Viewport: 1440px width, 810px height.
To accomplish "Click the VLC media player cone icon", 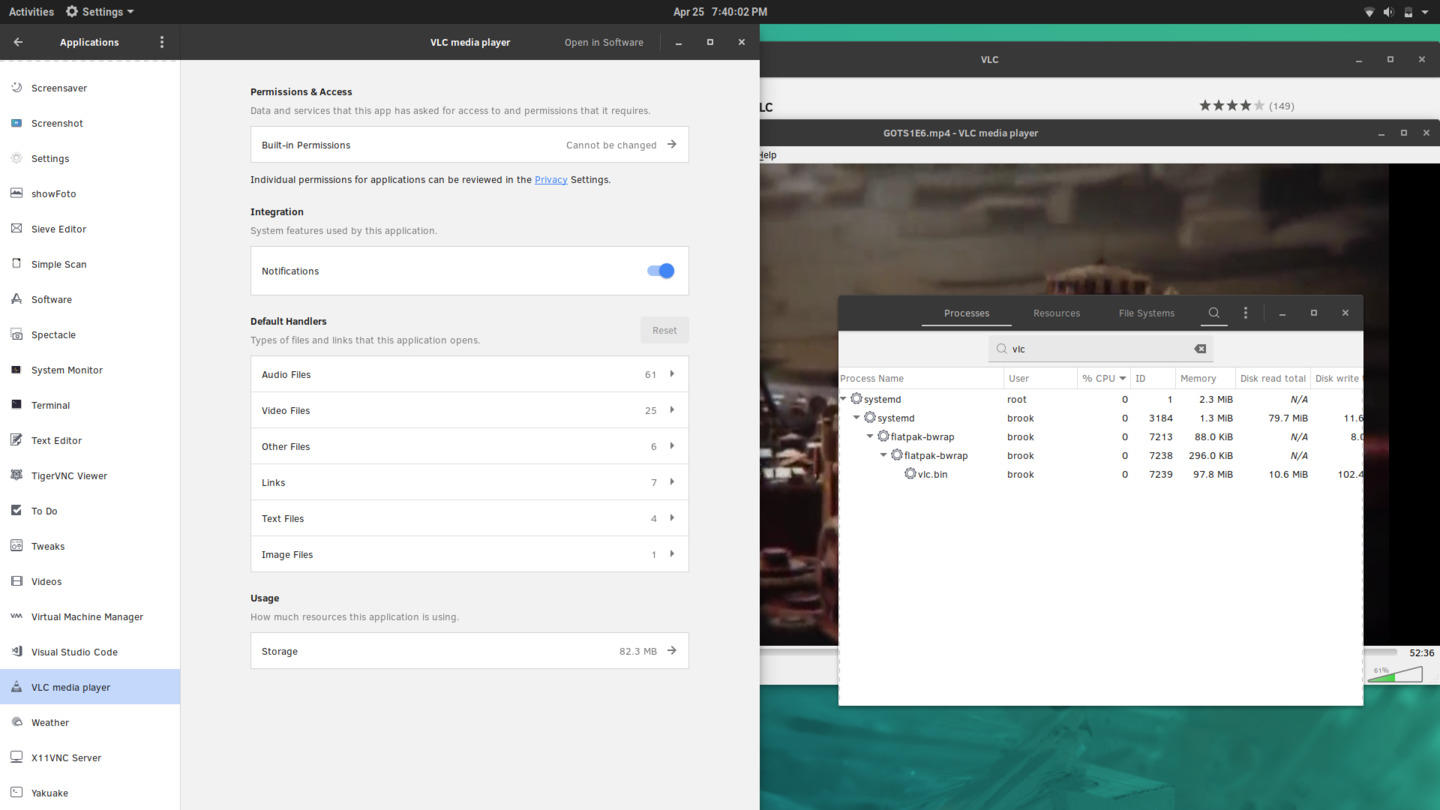I will pyautogui.click(x=16, y=687).
